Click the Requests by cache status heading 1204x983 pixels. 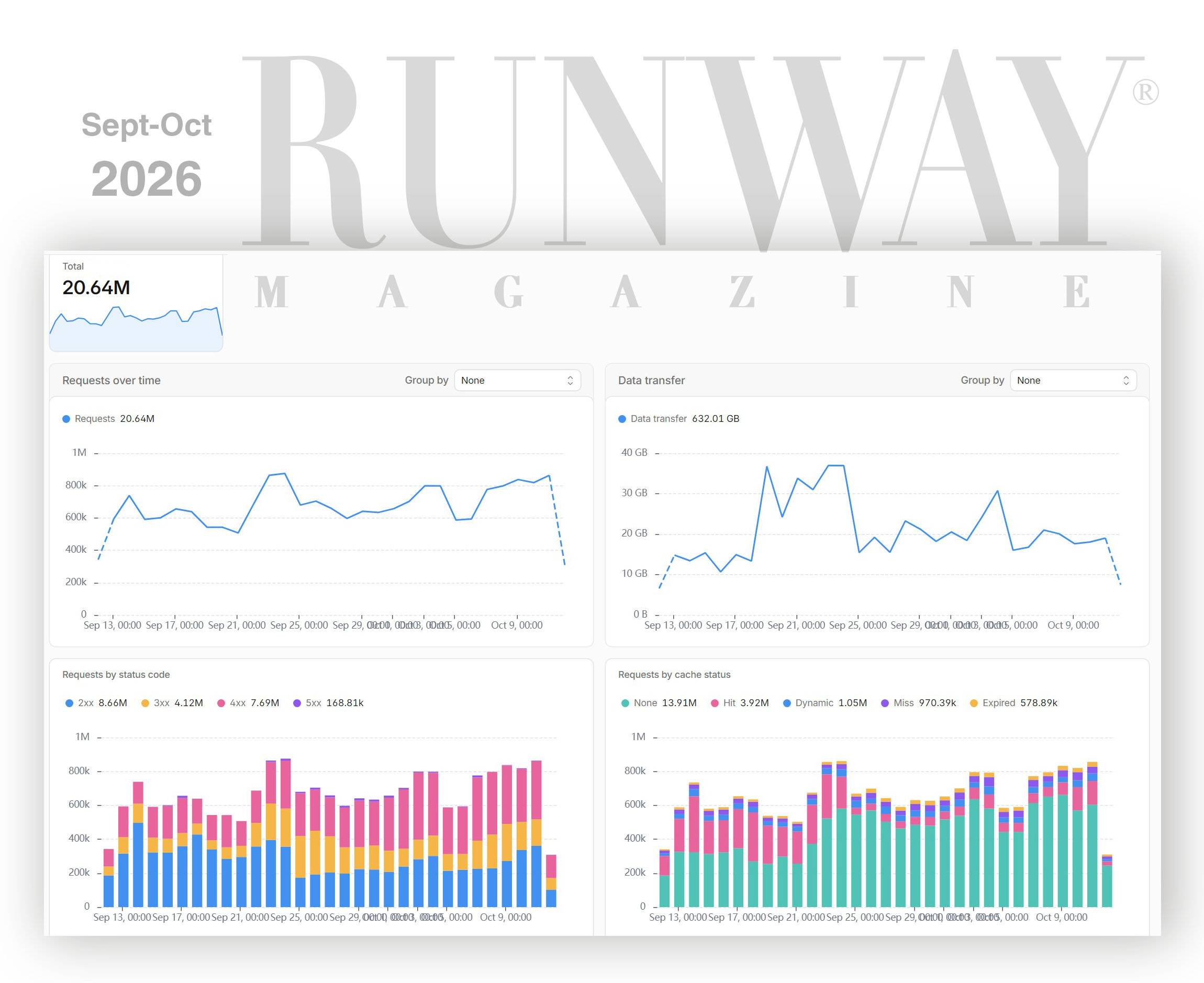click(x=674, y=674)
